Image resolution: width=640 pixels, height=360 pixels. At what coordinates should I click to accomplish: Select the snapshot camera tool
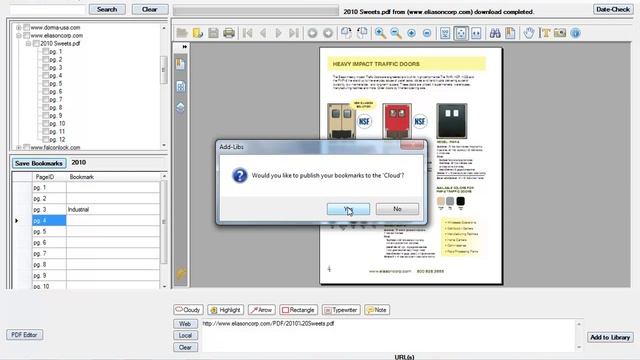click(x=560, y=33)
